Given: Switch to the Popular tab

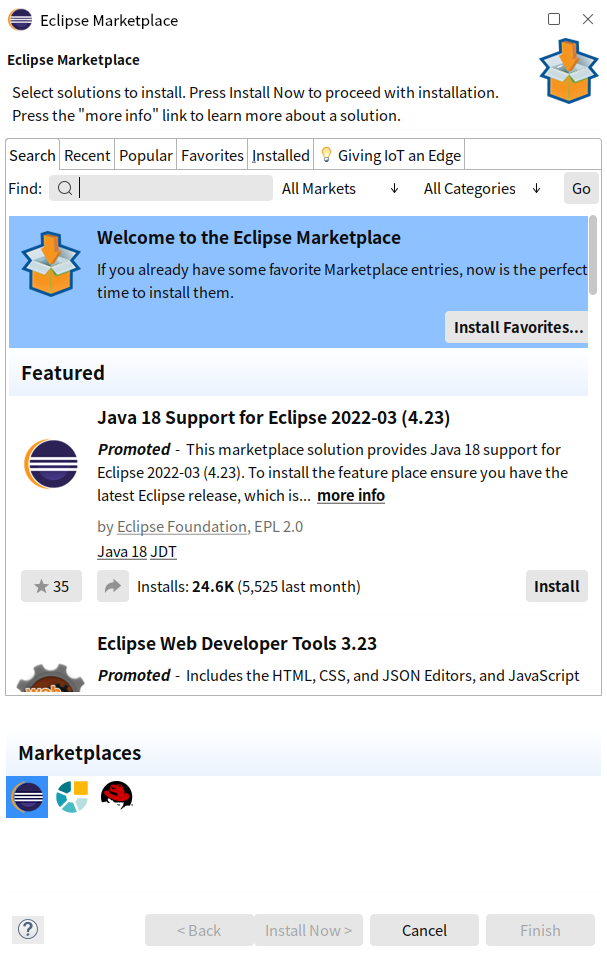Looking at the screenshot, I should click(145, 155).
